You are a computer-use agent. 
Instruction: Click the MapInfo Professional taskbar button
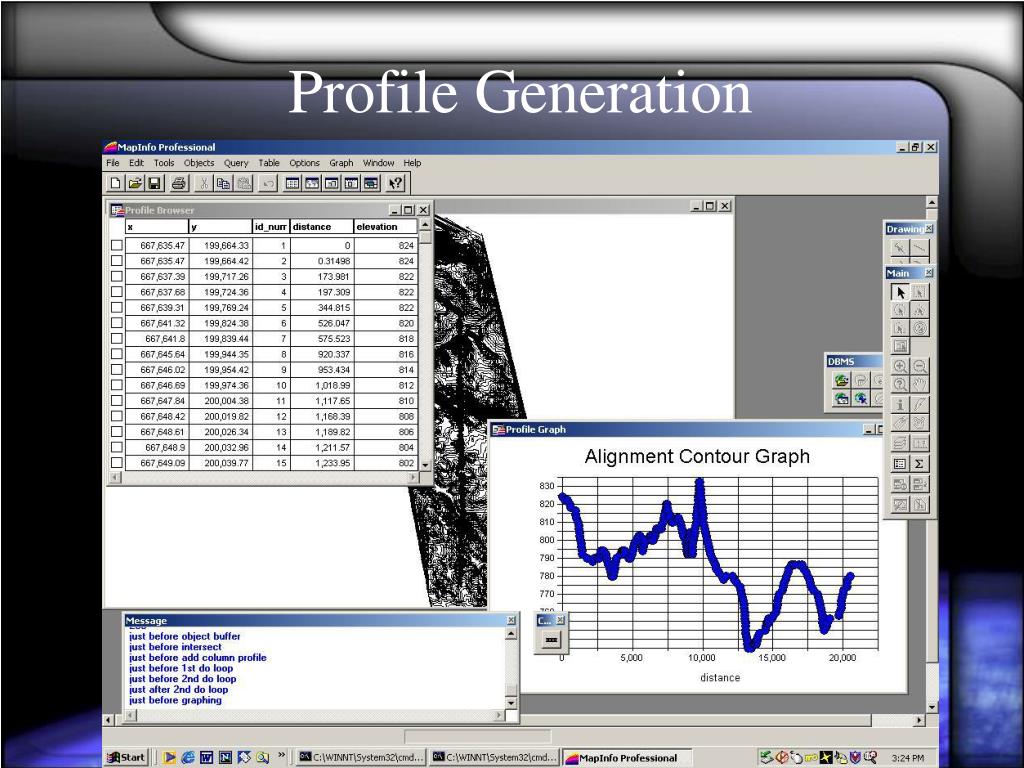tap(627, 758)
